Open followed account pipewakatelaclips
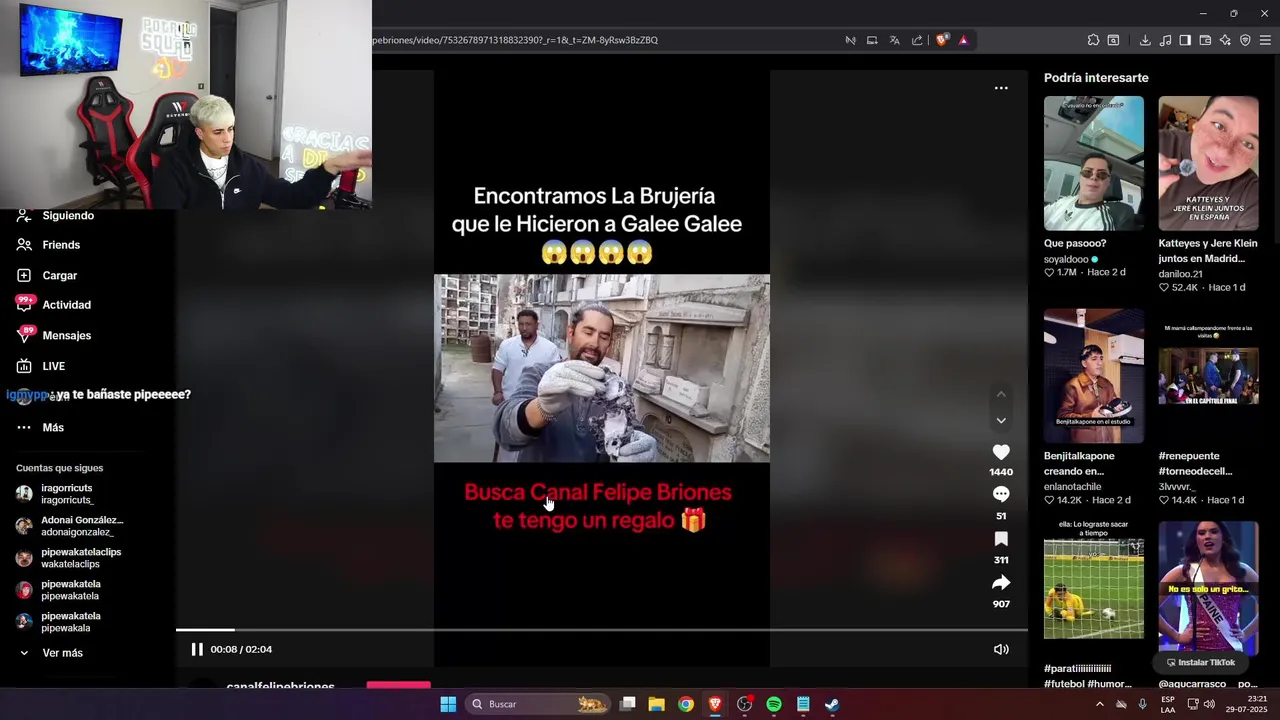The width and height of the screenshot is (1280, 720). [x=81, y=558]
